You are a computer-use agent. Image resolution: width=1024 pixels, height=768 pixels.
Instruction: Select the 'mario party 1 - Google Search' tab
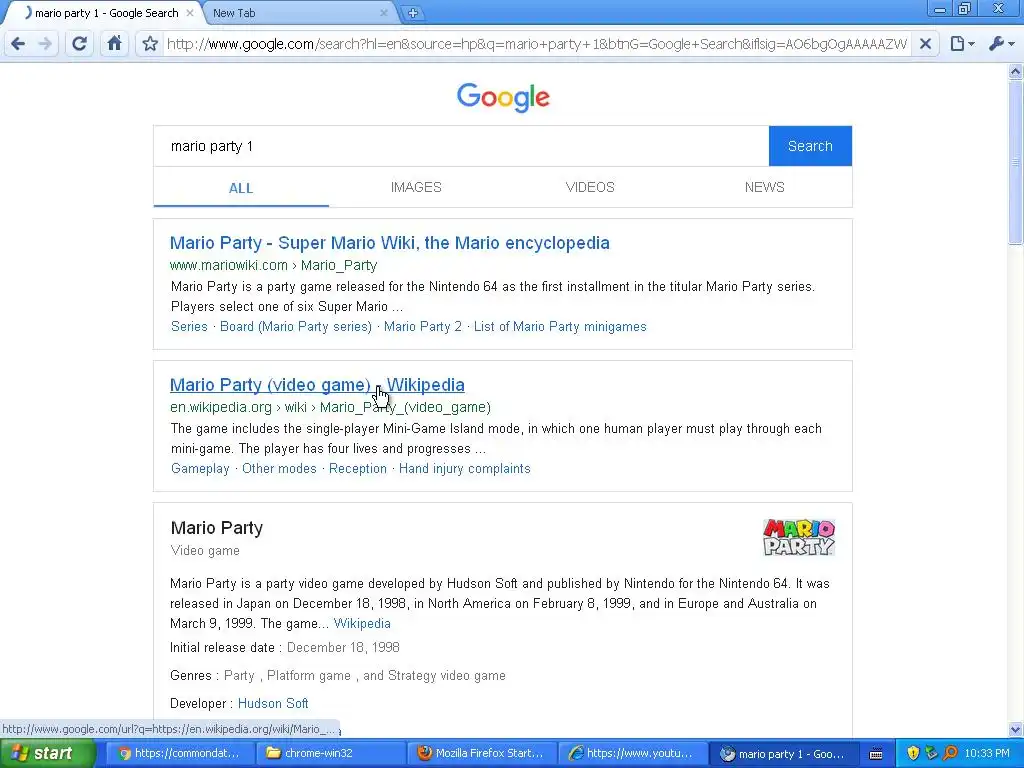104,13
